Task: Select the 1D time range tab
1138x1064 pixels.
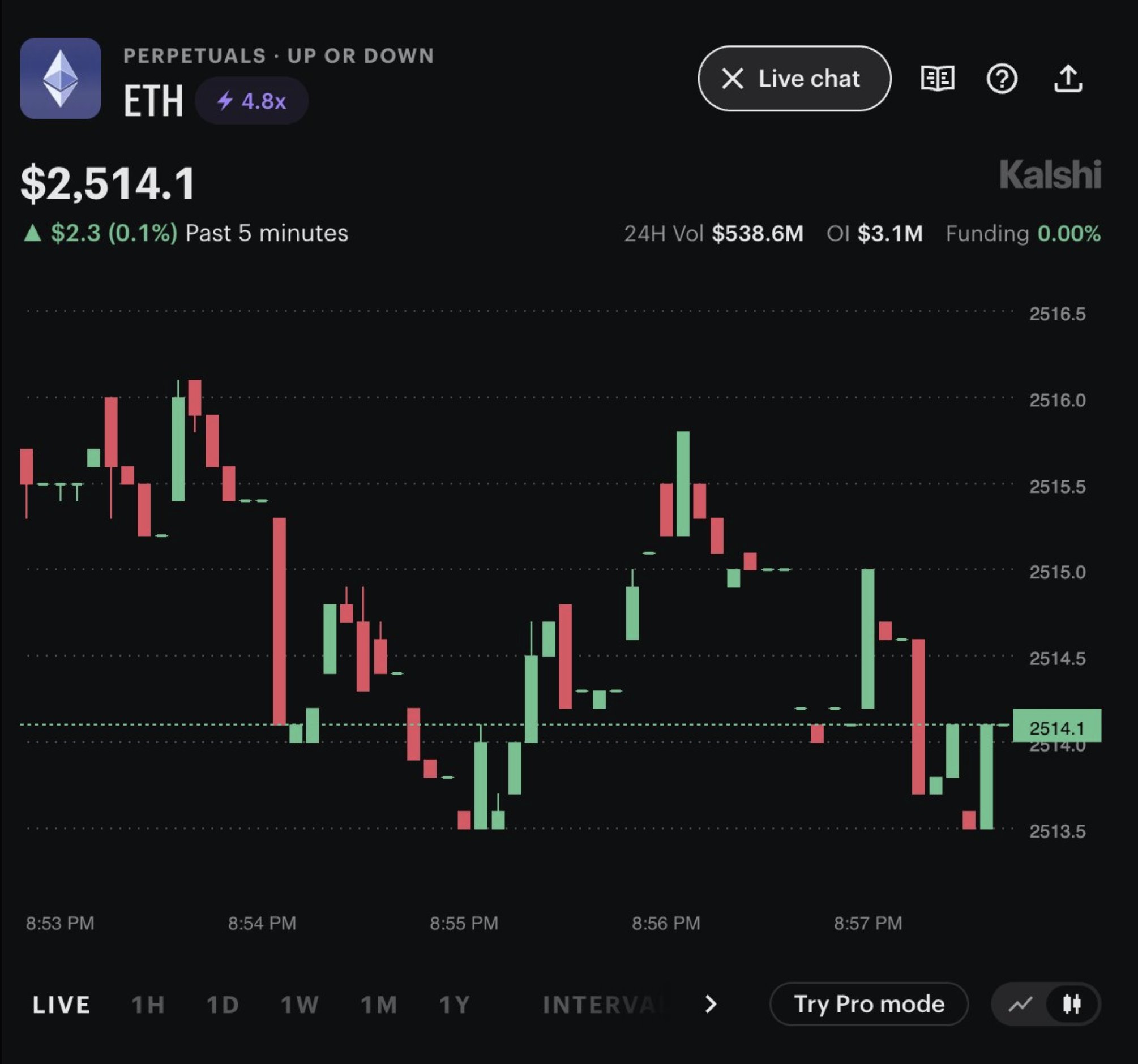Action: click(x=223, y=1005)
